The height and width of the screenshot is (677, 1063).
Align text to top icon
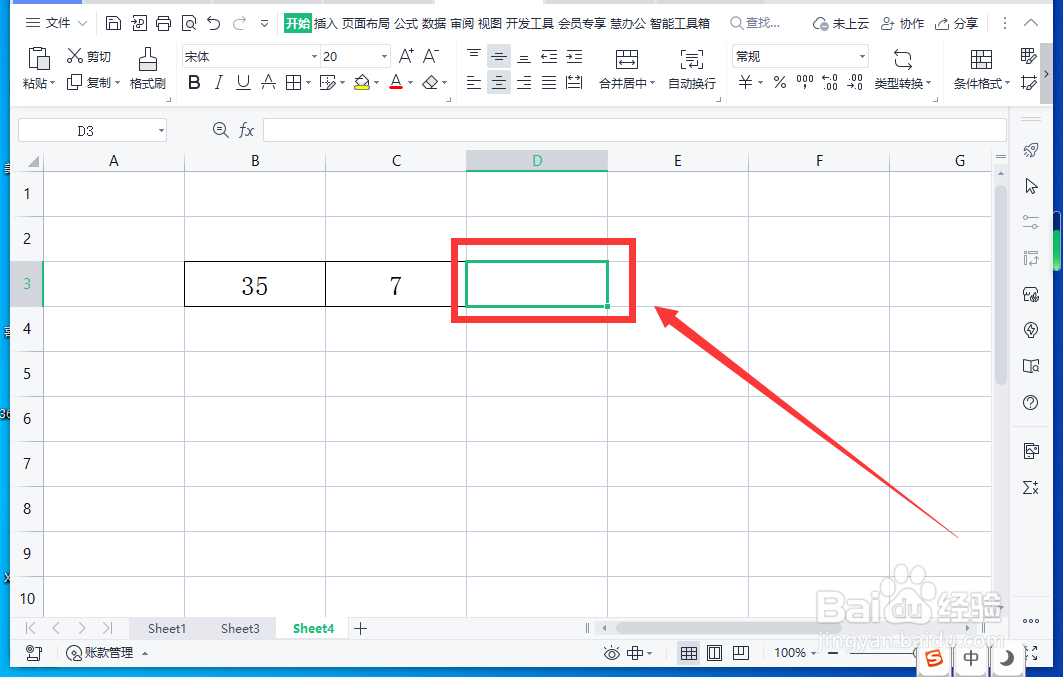474,56
